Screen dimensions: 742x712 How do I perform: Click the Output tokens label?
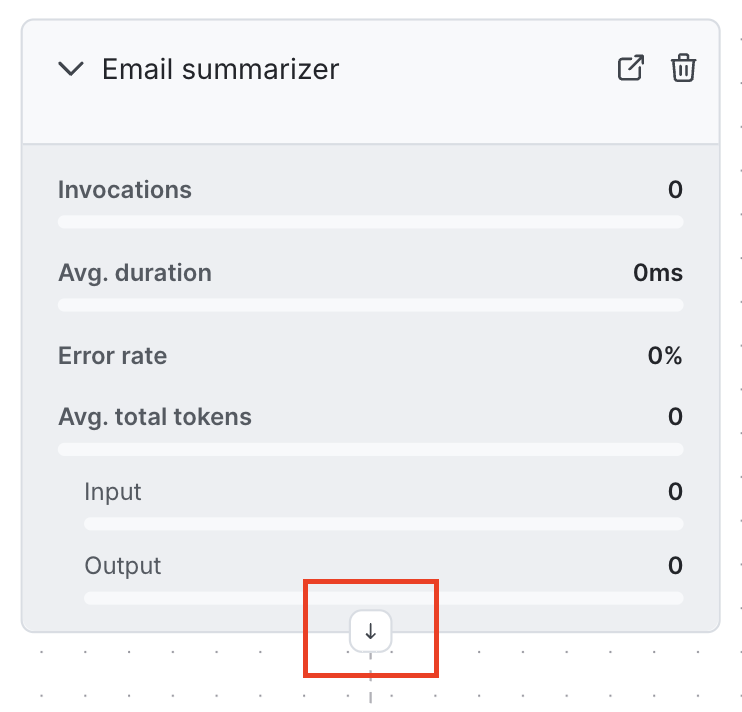(x=123, y=566)
